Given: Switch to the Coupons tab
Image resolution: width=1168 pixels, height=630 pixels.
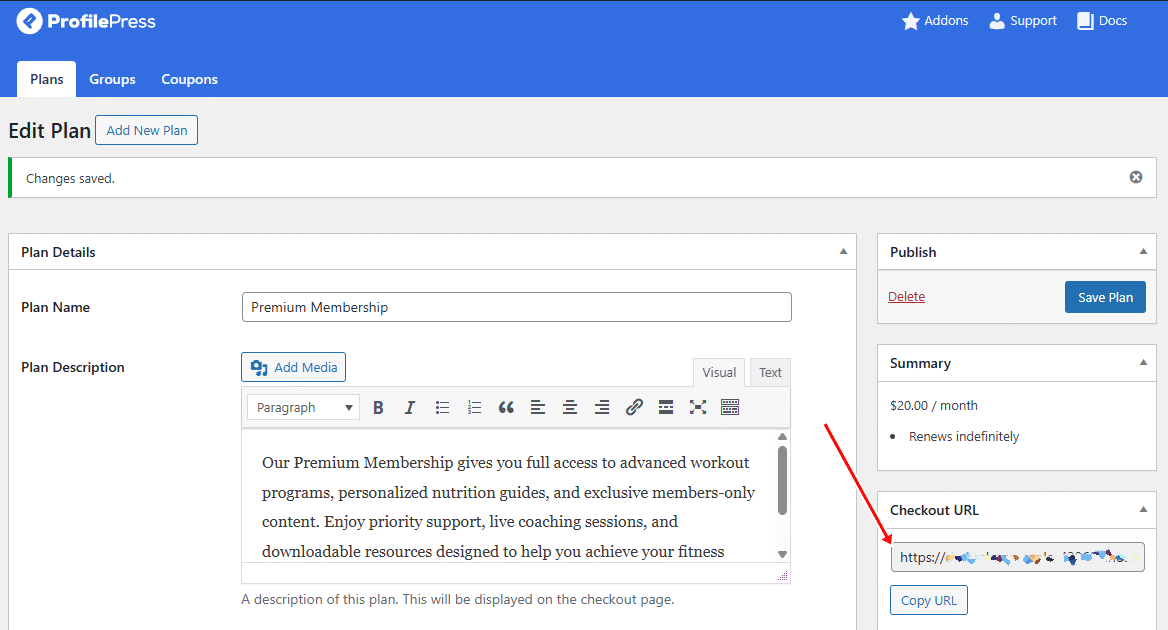Looking at the screenshot, I should (x=189, y=79).
